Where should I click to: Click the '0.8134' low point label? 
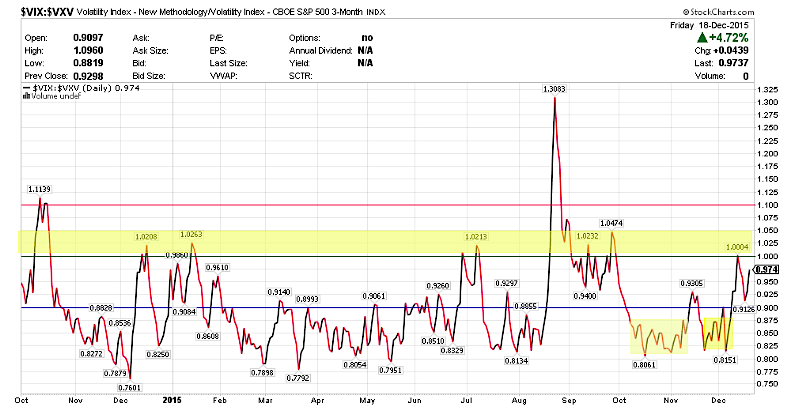[x=517, y=361]
